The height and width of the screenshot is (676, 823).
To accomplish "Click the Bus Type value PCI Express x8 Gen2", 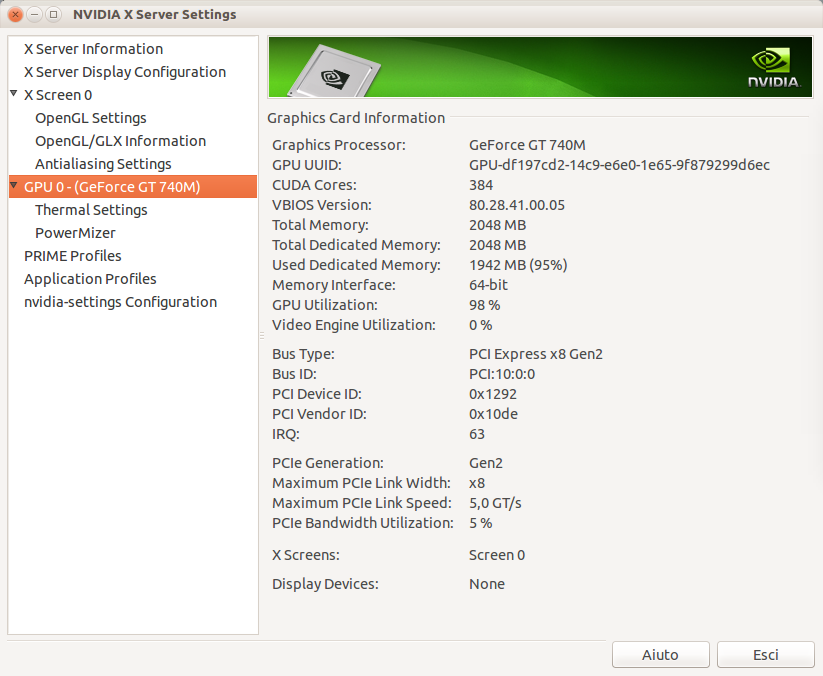I will pyautogui.click(x=535, y=354).
